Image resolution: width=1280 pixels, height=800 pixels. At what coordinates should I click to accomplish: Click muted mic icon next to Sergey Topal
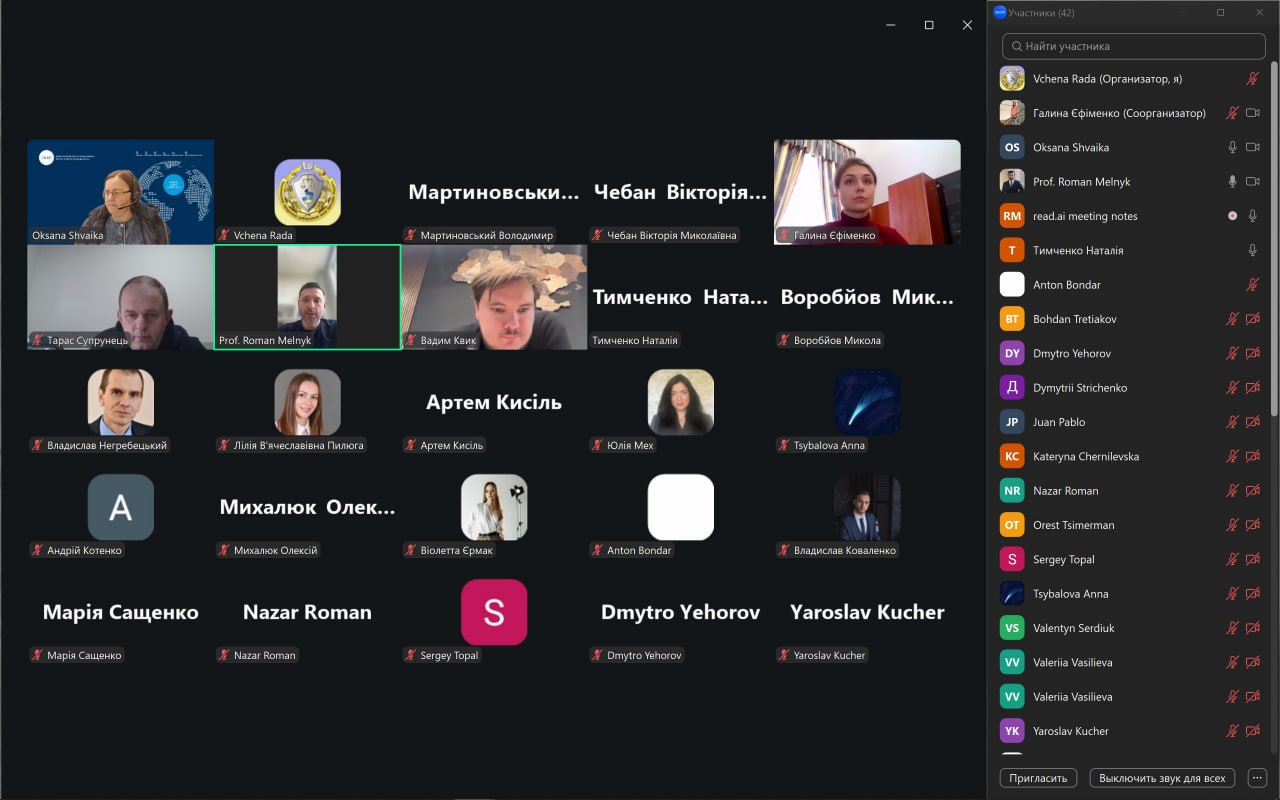click(x=1233, y=559)
